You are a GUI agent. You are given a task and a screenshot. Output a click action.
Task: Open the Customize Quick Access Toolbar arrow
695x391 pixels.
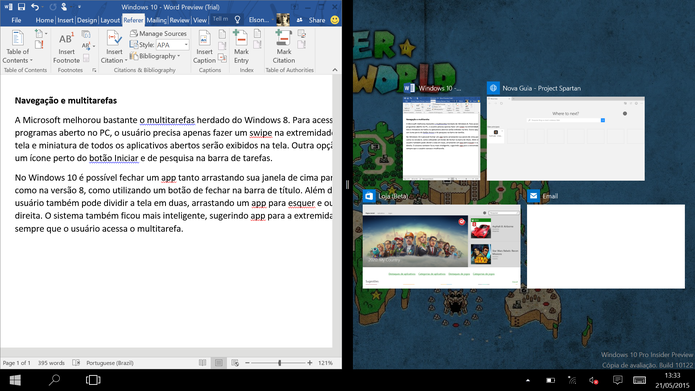[79, 7]
